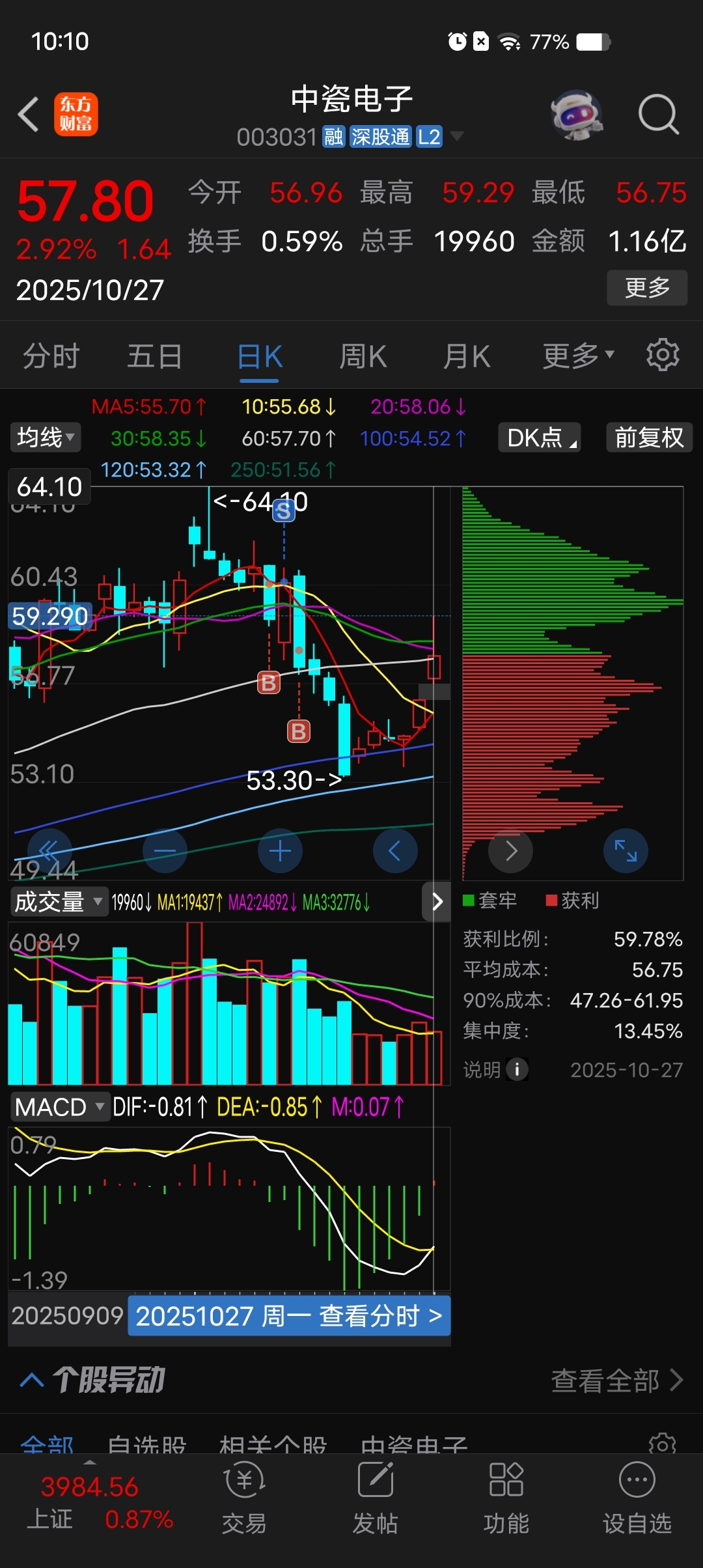
Task: Tap the MA1:19437 volume average
Action: pos(190,902)
